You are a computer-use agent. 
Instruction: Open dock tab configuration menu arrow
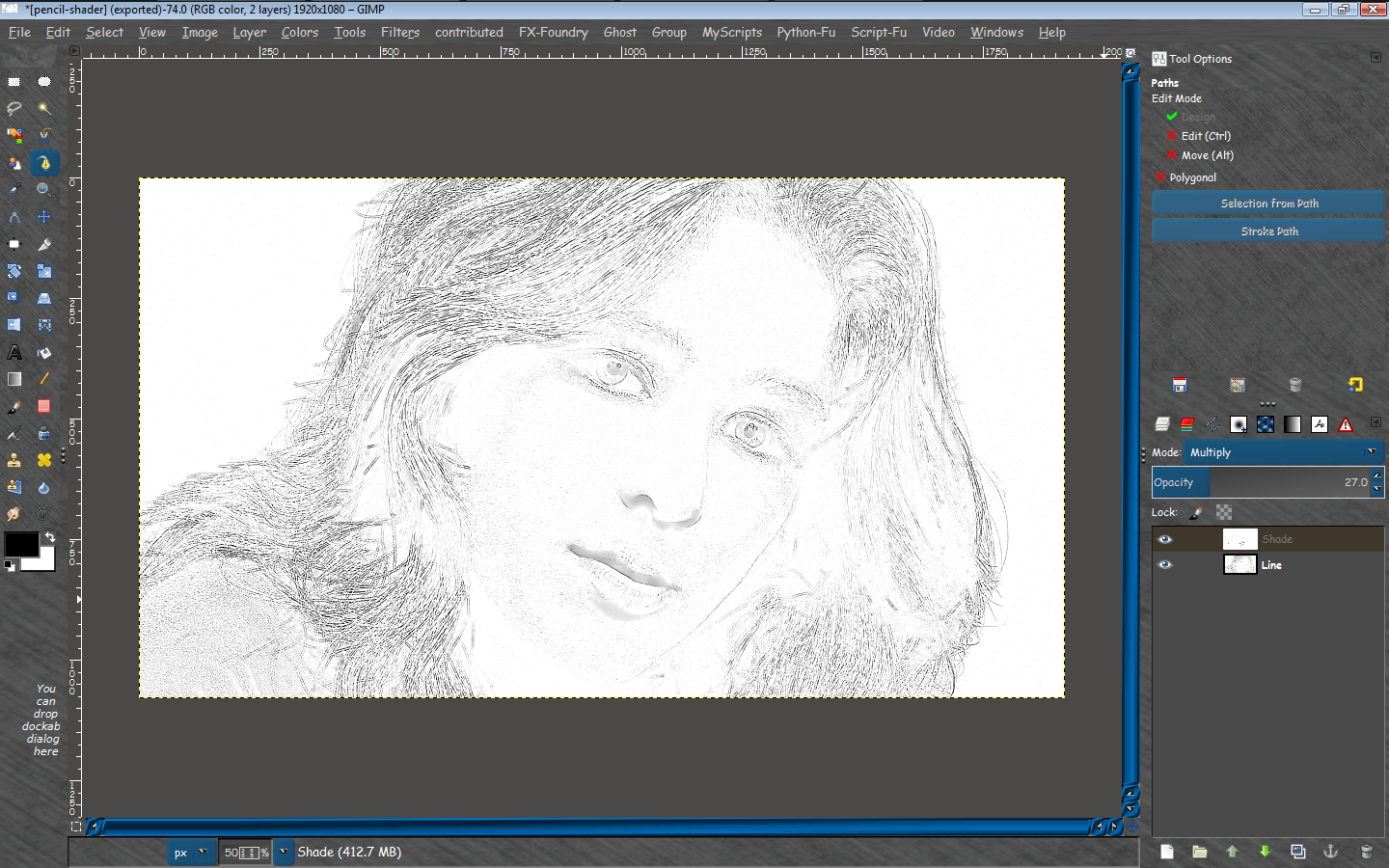click(x=1375, y=422)
